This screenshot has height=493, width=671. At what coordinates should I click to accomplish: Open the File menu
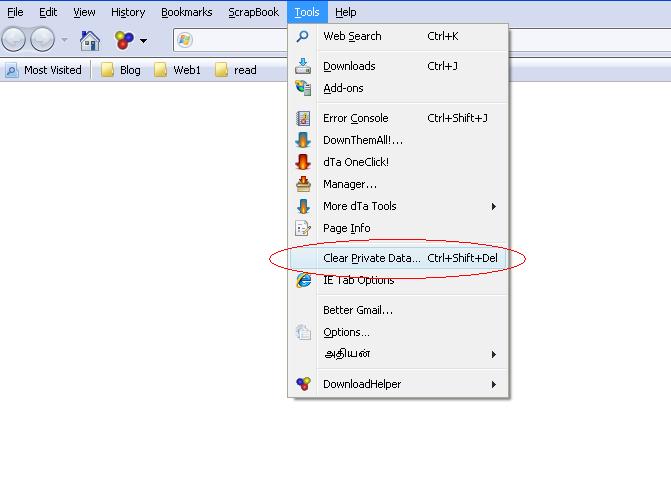point(15,12)
